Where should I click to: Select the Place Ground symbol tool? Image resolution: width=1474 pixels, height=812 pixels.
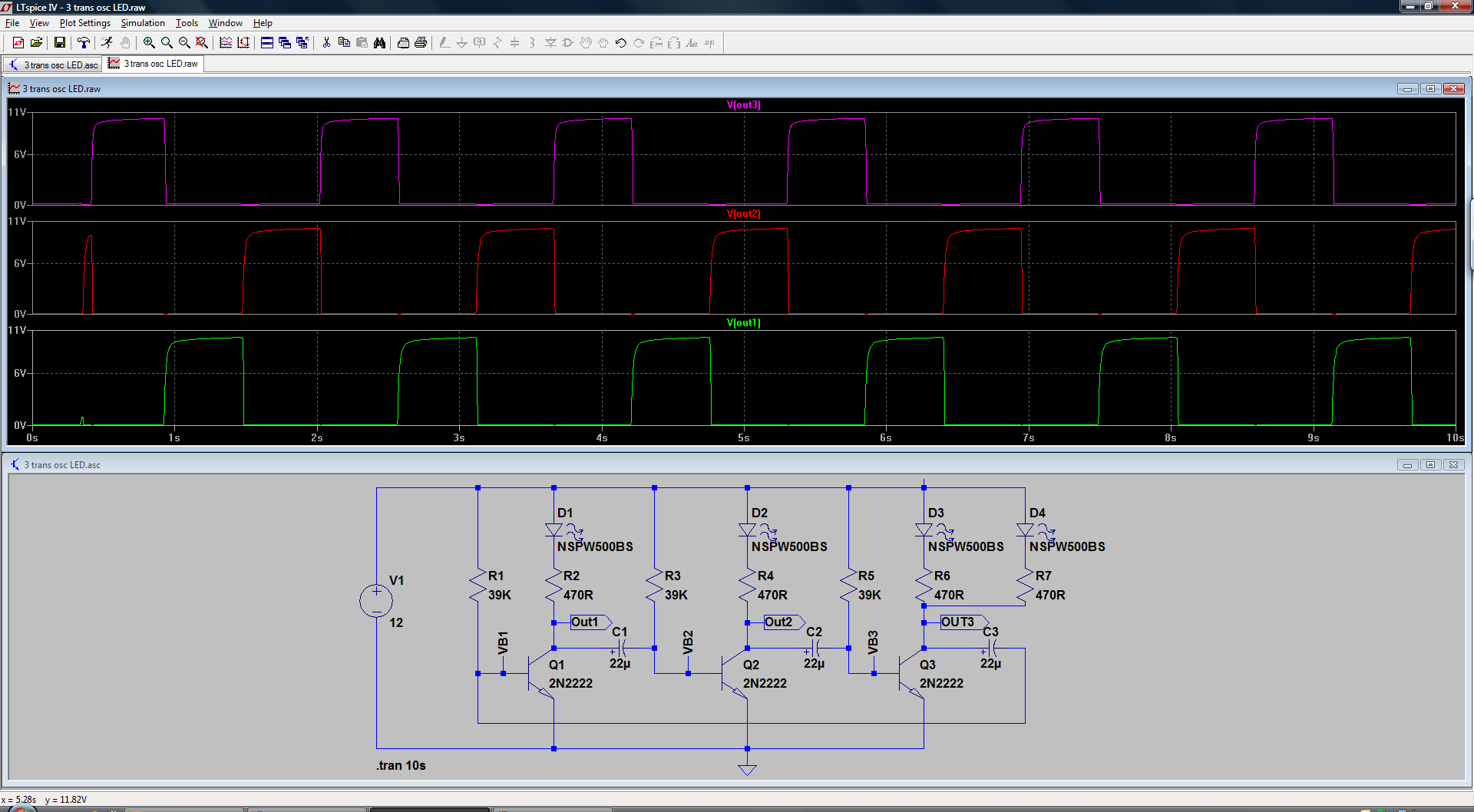coord(461,43)
